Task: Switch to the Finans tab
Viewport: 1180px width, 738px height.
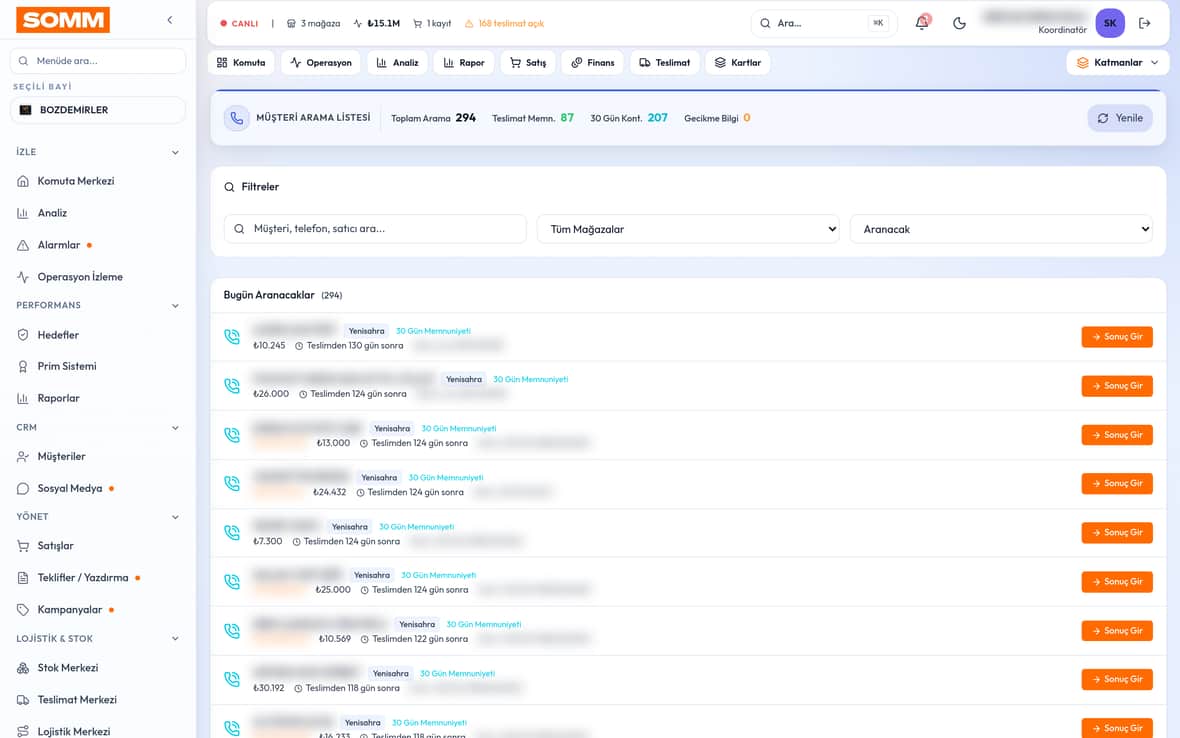Action: 592,62
